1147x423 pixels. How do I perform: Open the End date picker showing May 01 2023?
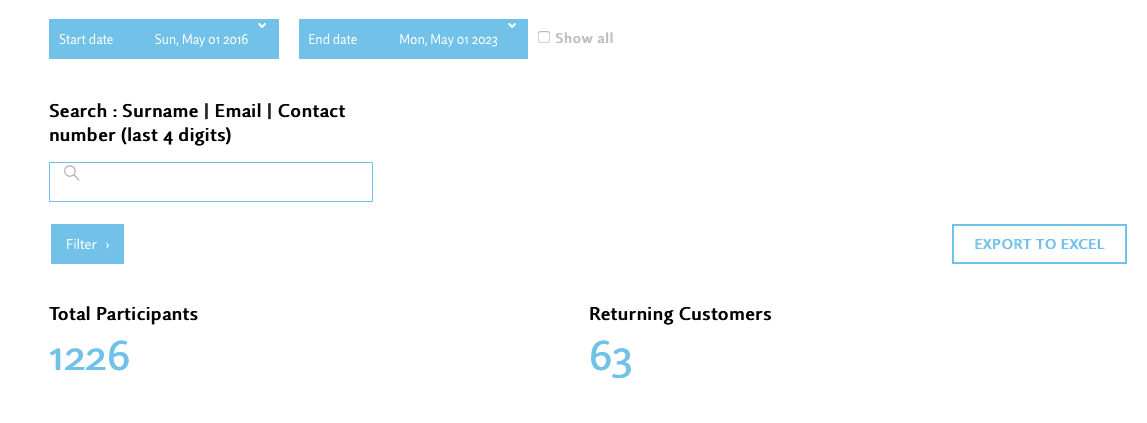click(x=448, y=40)
